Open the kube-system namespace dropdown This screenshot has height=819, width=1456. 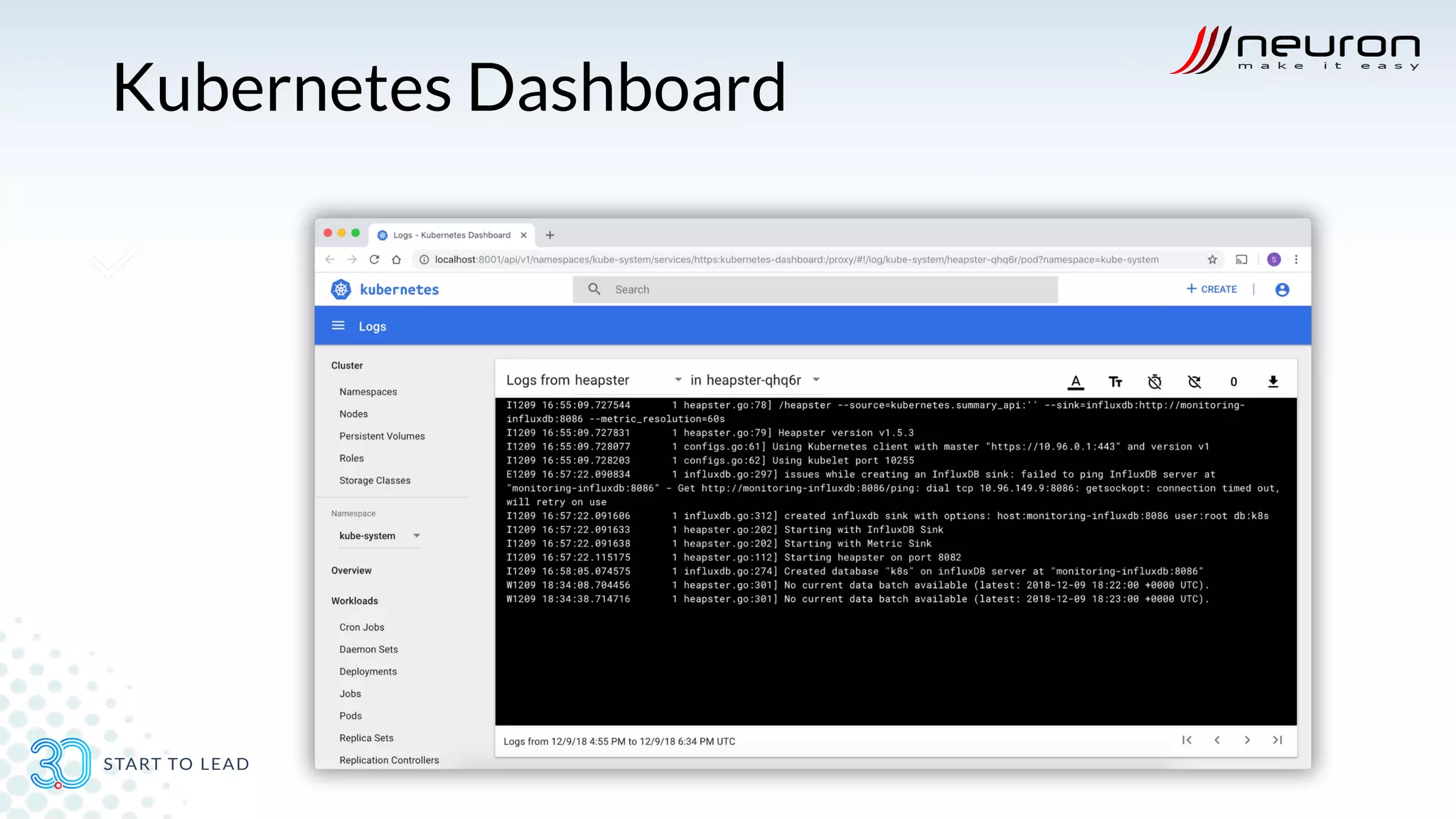point(380,536)
